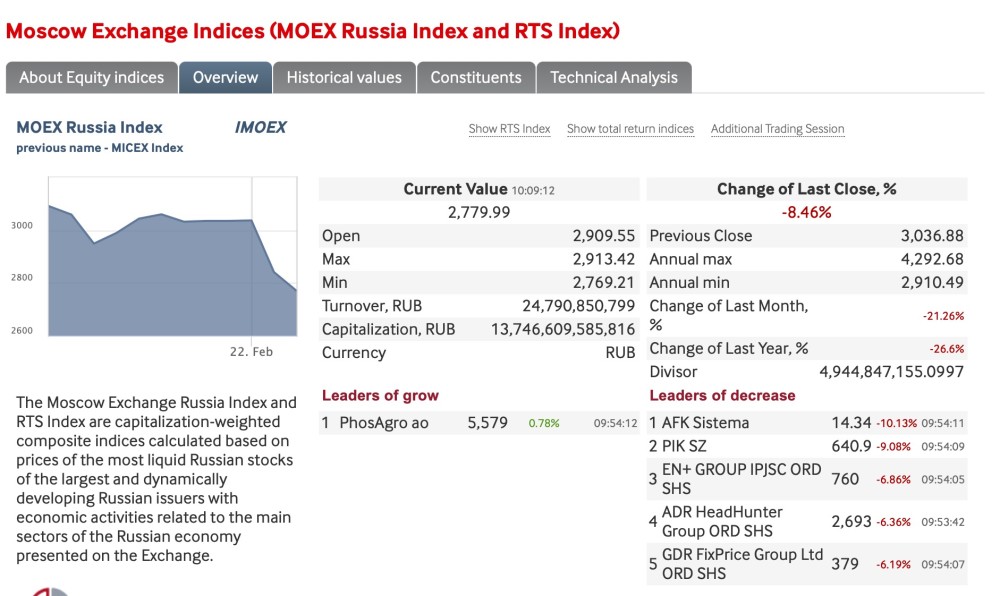Screen dimensions: 1000x596
Task: Click the Show RTS Index link
Action: (509, 129)
